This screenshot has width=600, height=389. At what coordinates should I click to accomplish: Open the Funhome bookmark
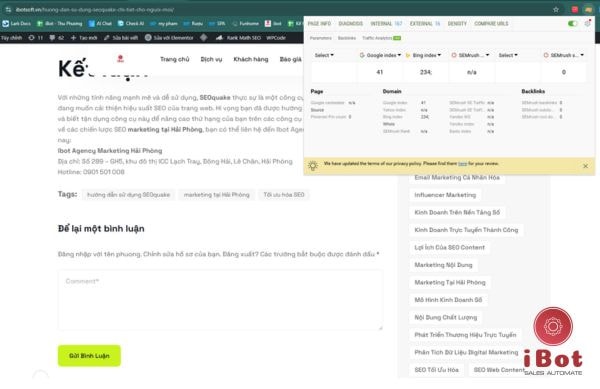click(245, 23)
